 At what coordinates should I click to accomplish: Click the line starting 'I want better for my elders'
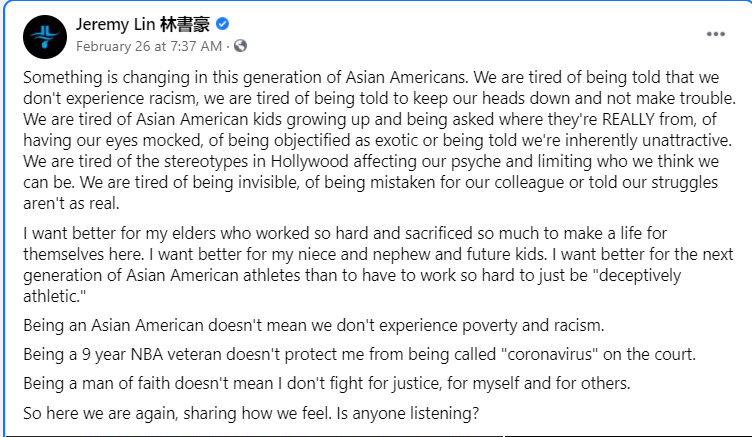tap(345, 233)
